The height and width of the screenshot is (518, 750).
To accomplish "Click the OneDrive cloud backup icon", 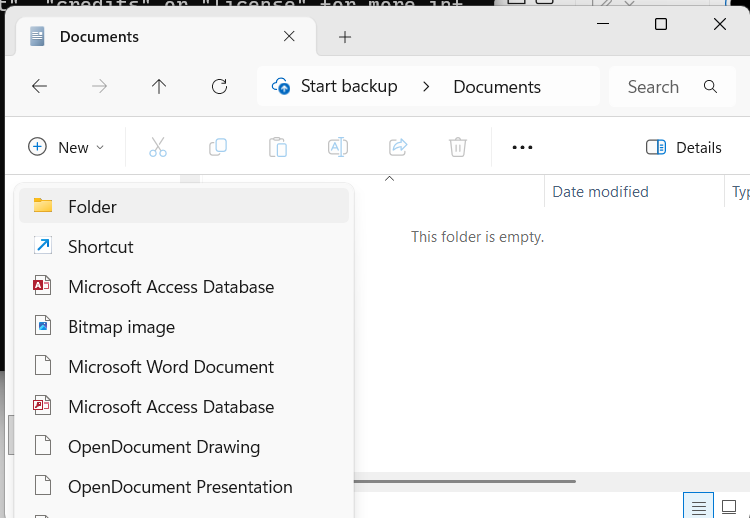I will click(x=281, y=87).
